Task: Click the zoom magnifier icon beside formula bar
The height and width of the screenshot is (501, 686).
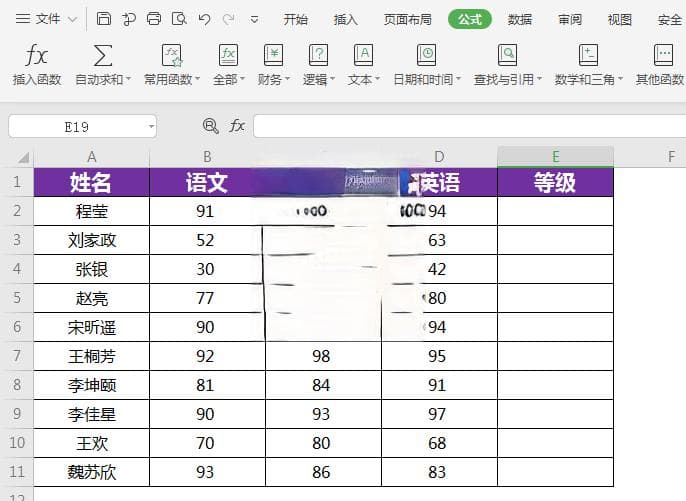Action: point(210,126)
